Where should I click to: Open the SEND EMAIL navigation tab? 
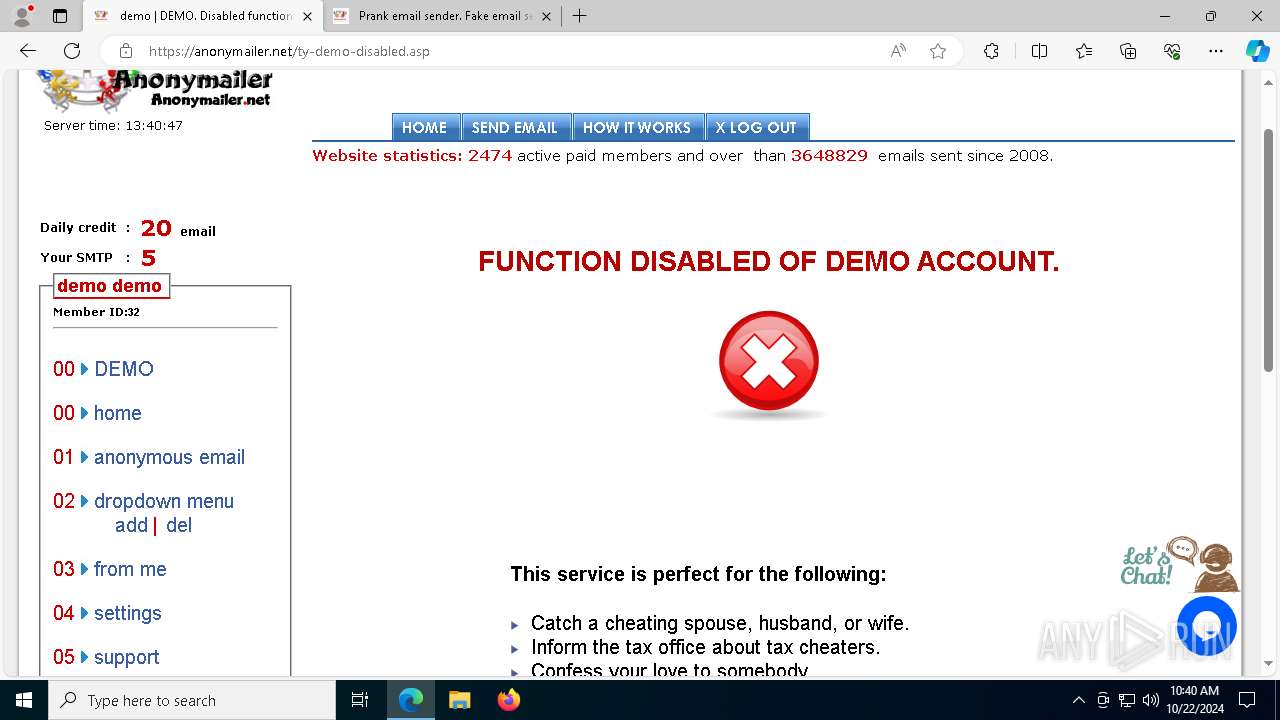515,127
